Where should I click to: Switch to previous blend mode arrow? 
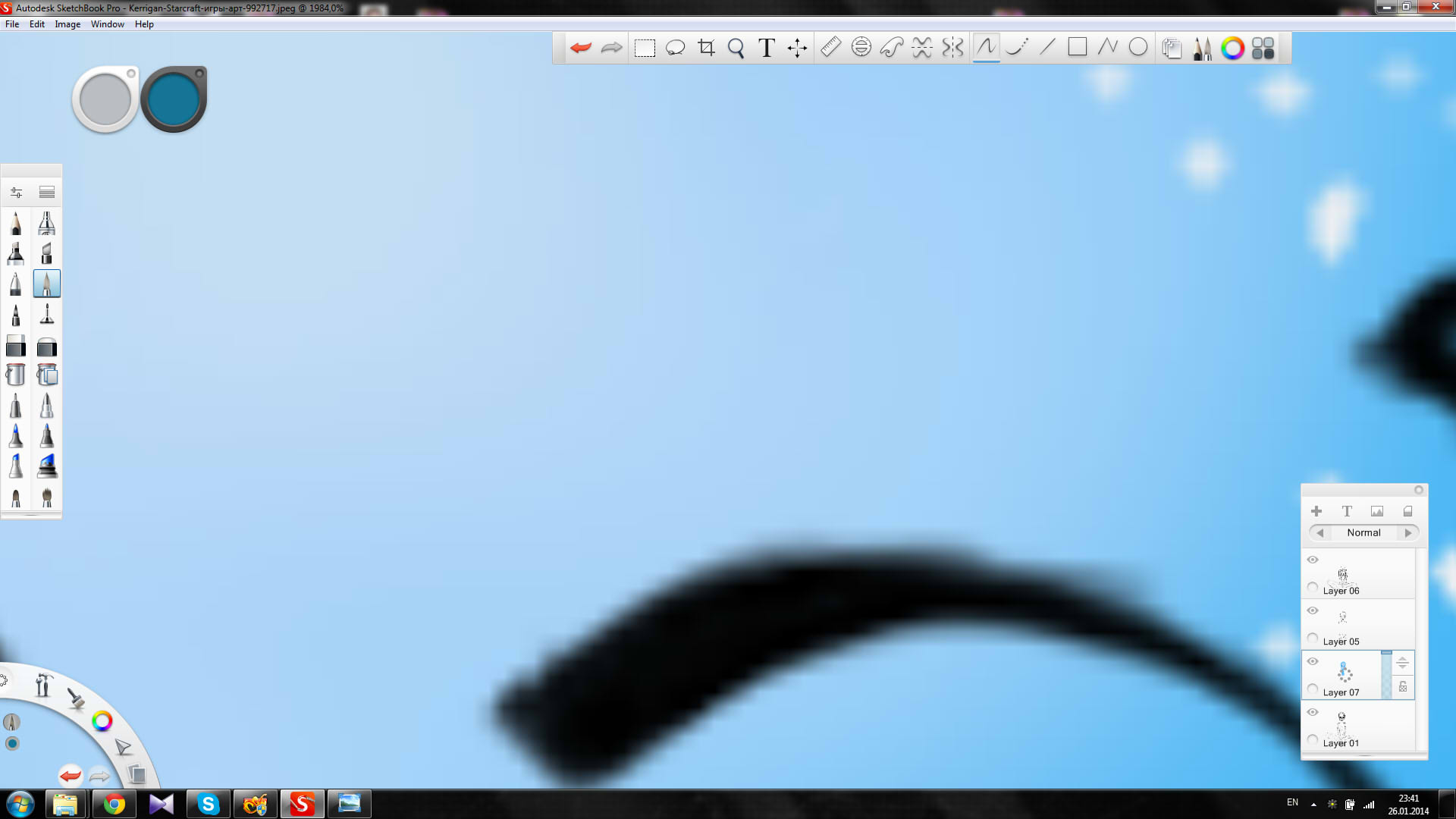click(x=1320, y=533)
